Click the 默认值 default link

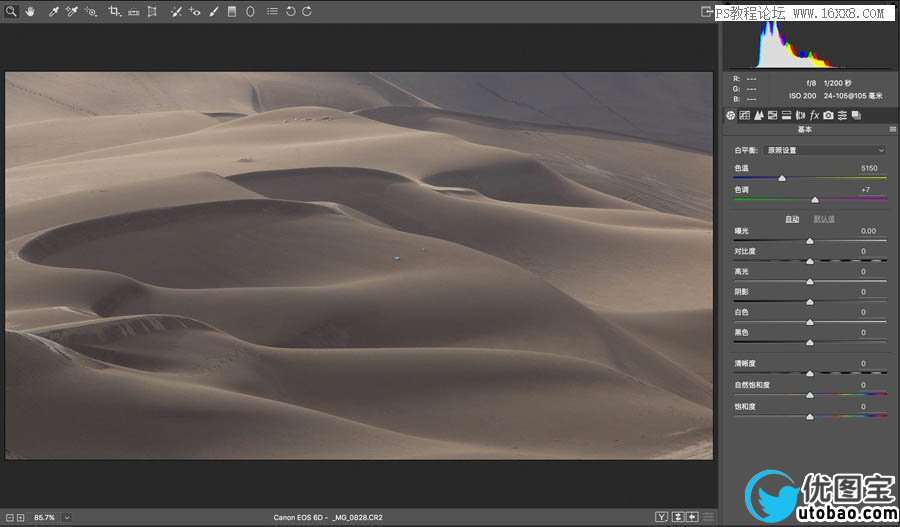(x=824, y=219)
